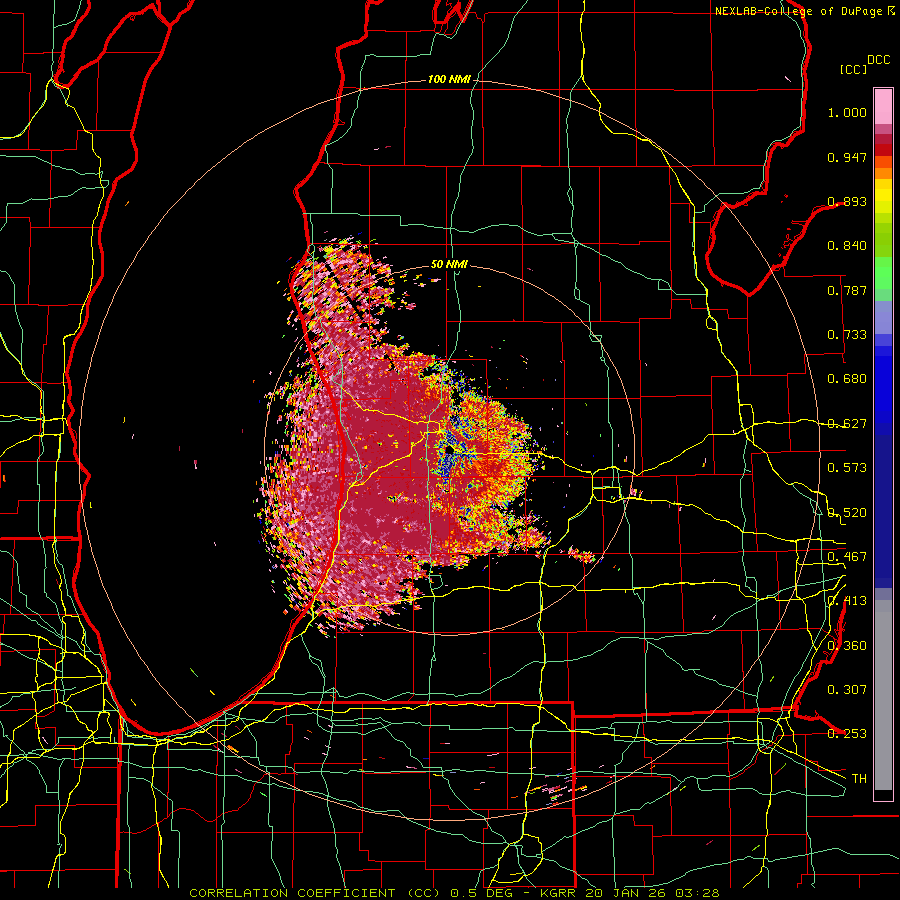Click the 0.840 color scale label
The image size is (900, 900).
847,246
